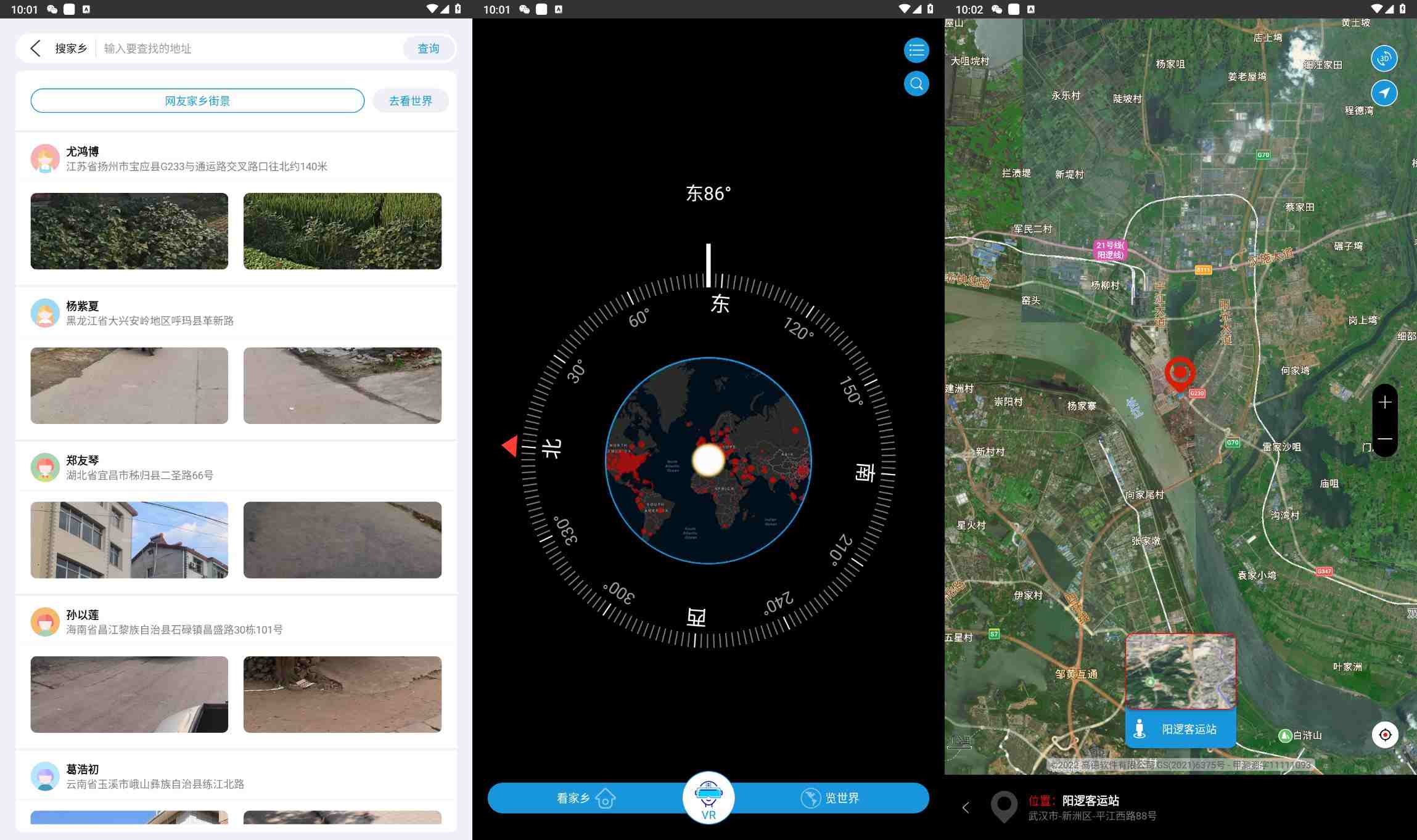Screen dimensions: 1417x840
Task: Click the red location pin on map
Action: coord(1180,373)
